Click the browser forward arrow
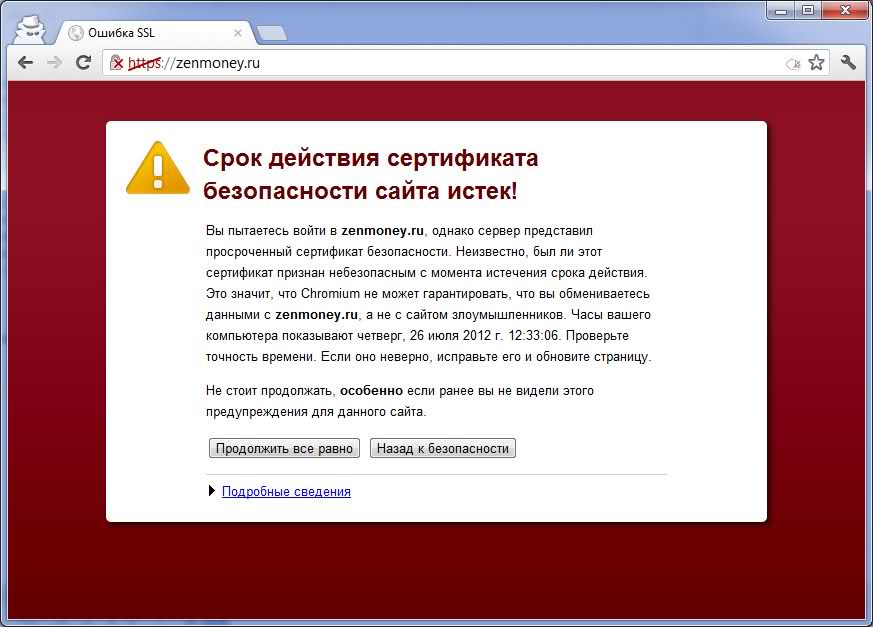The height and width of the screenshot is (627, 873). click(x=55, y=63)
